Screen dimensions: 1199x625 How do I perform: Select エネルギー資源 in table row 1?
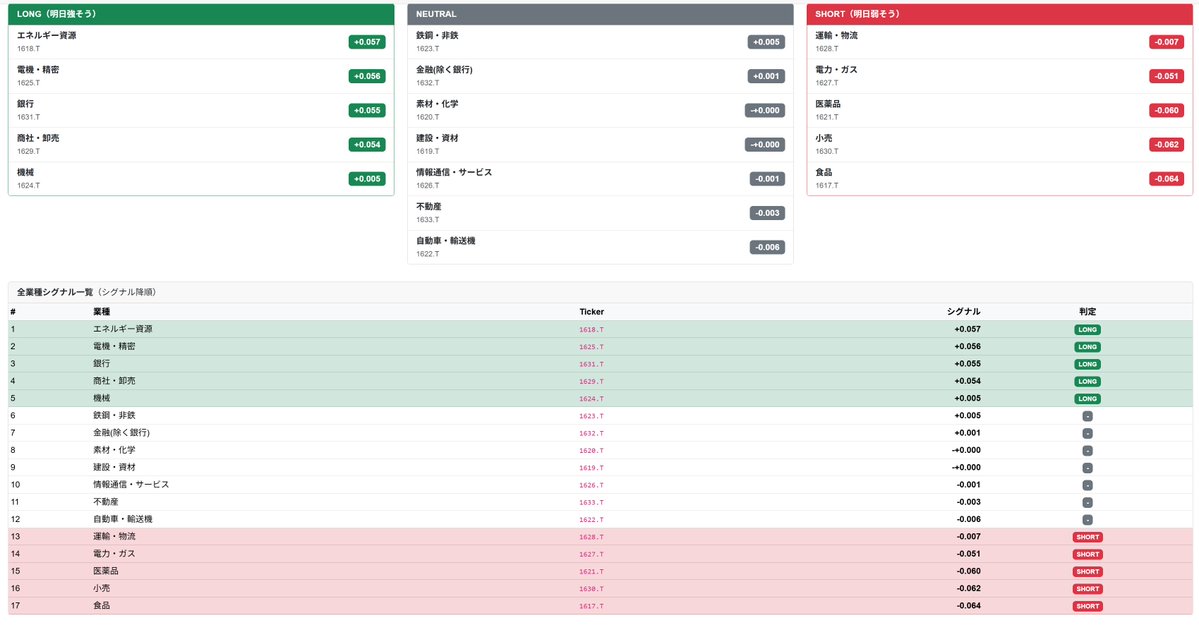[123, 329]
